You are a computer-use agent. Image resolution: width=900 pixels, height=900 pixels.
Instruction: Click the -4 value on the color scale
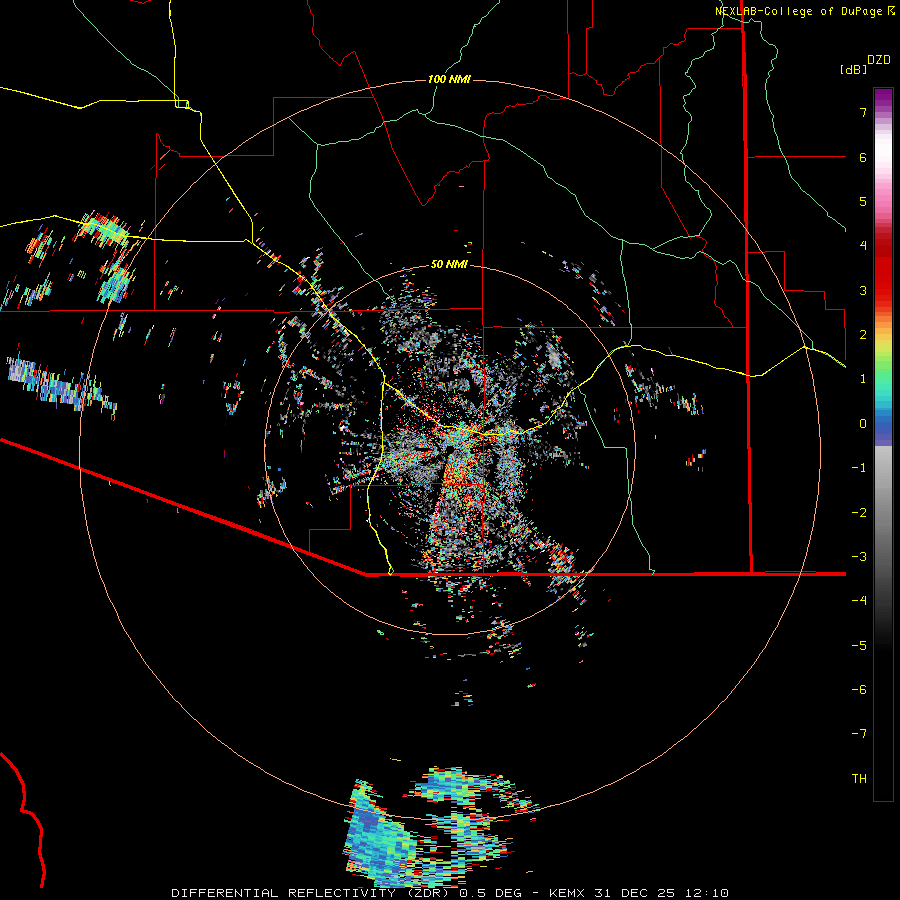point(859,601)
